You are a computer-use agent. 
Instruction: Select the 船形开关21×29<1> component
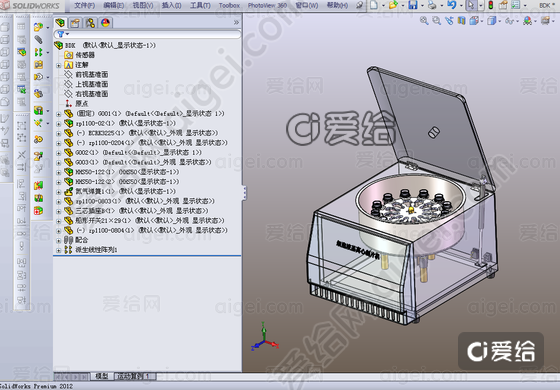click(150, 220)
